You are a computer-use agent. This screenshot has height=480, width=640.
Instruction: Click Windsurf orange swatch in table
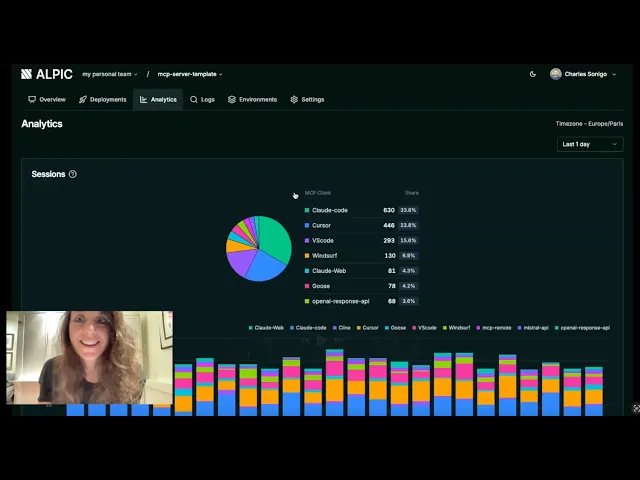(x=307, y=256)
